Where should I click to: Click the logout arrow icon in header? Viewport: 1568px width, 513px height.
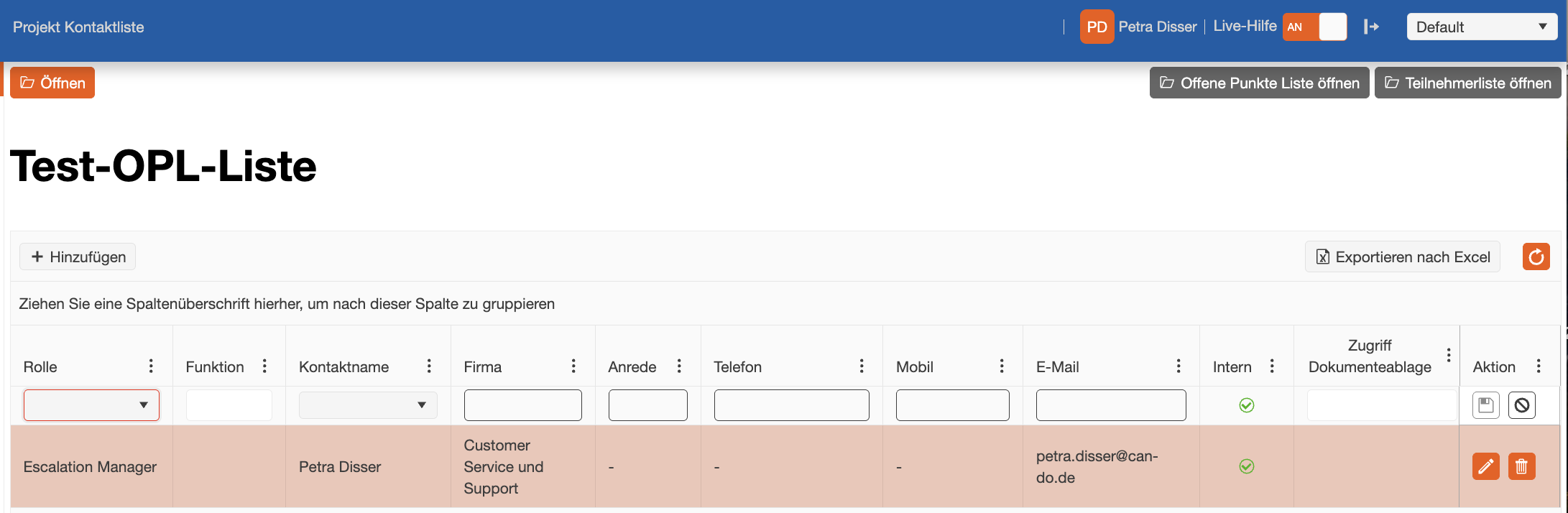1371,27
